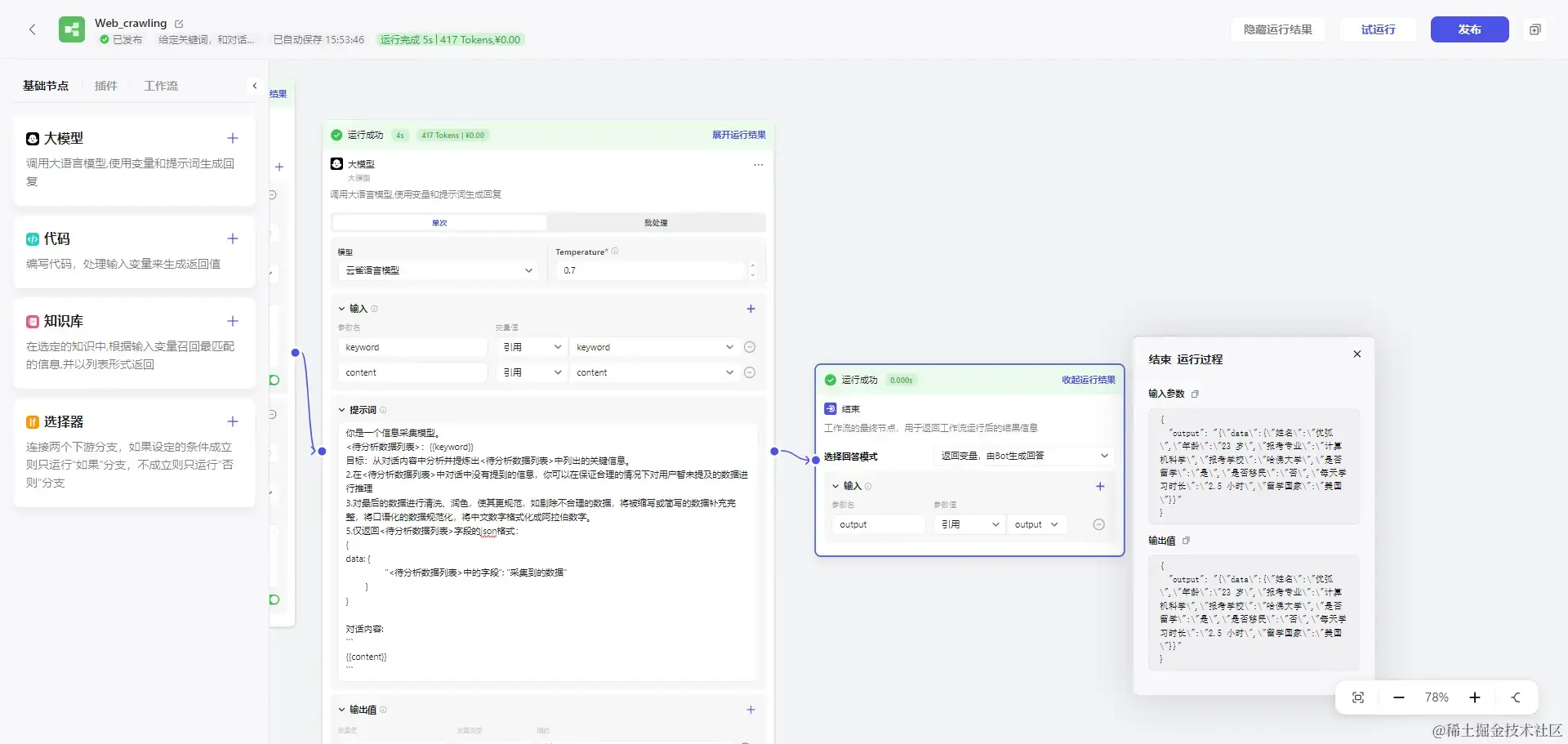Click the Web_crawling workflow logo icon
Viewport: 1568px width, 744px height.
[72, 29]
